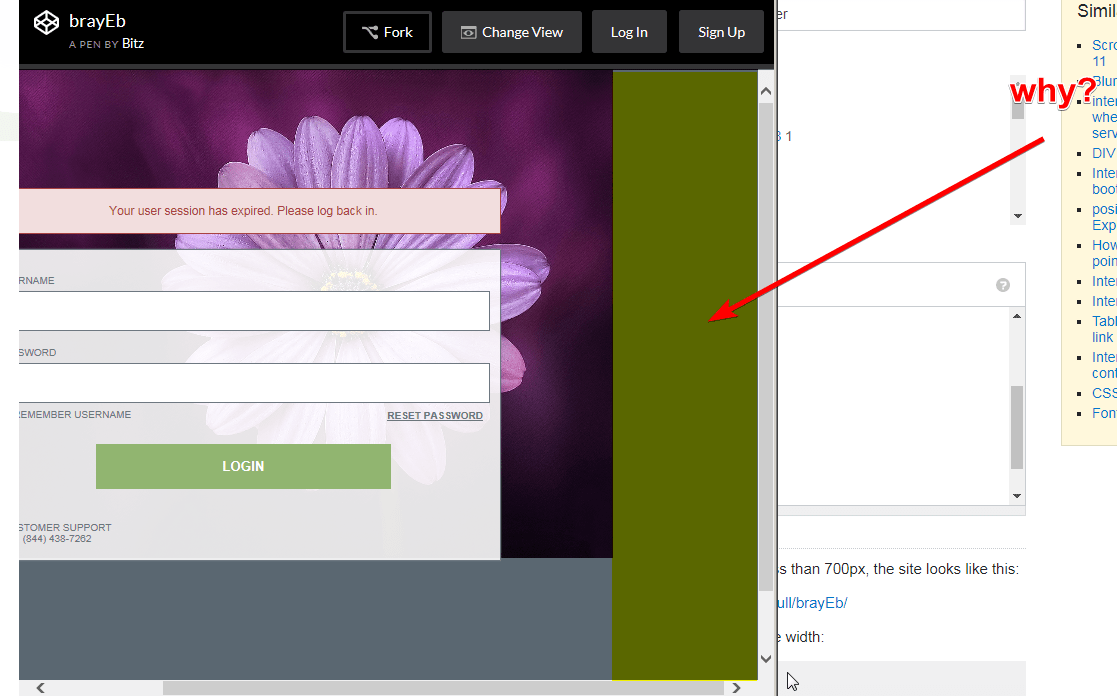Screen dimensions: 1117x696
Task: Click the Sign Up button
Action: pyautogui.click(x=721, y=31)
